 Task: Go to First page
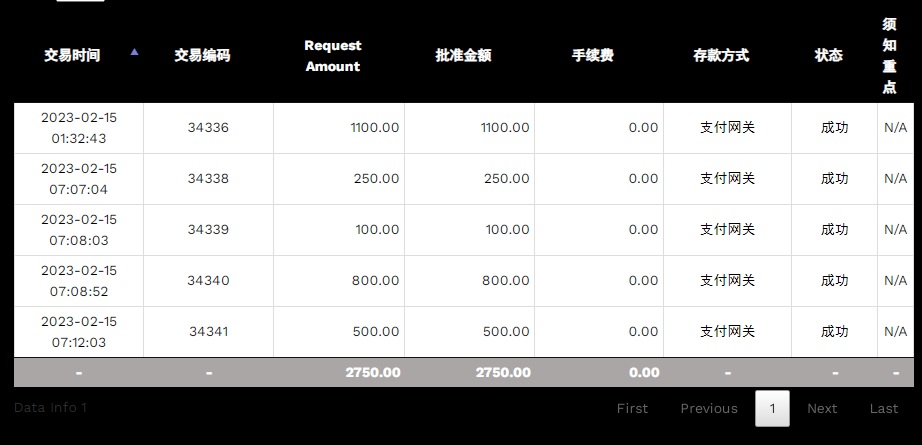632,408
